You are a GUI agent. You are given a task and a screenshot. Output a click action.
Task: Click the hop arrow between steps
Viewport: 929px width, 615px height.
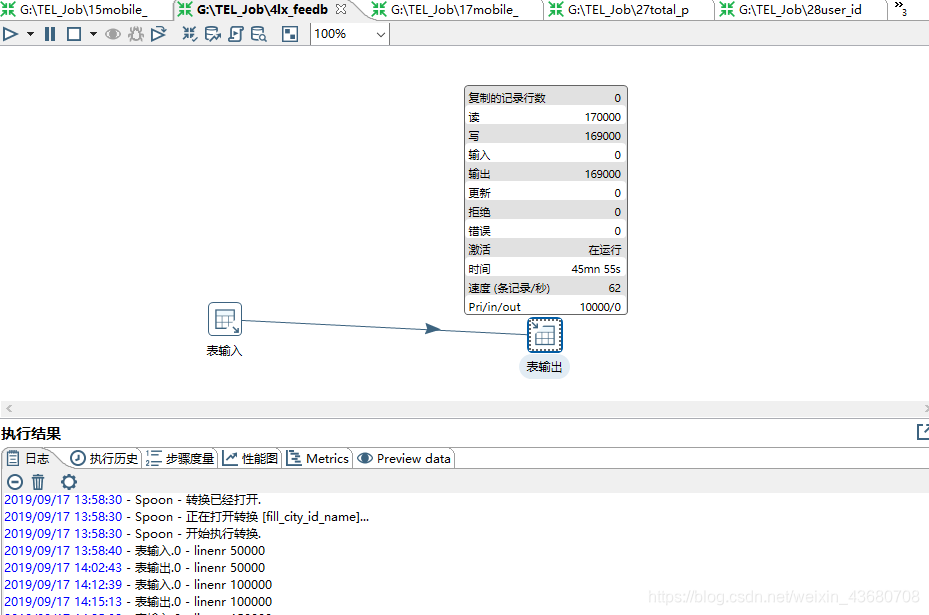tap(434, 328)
